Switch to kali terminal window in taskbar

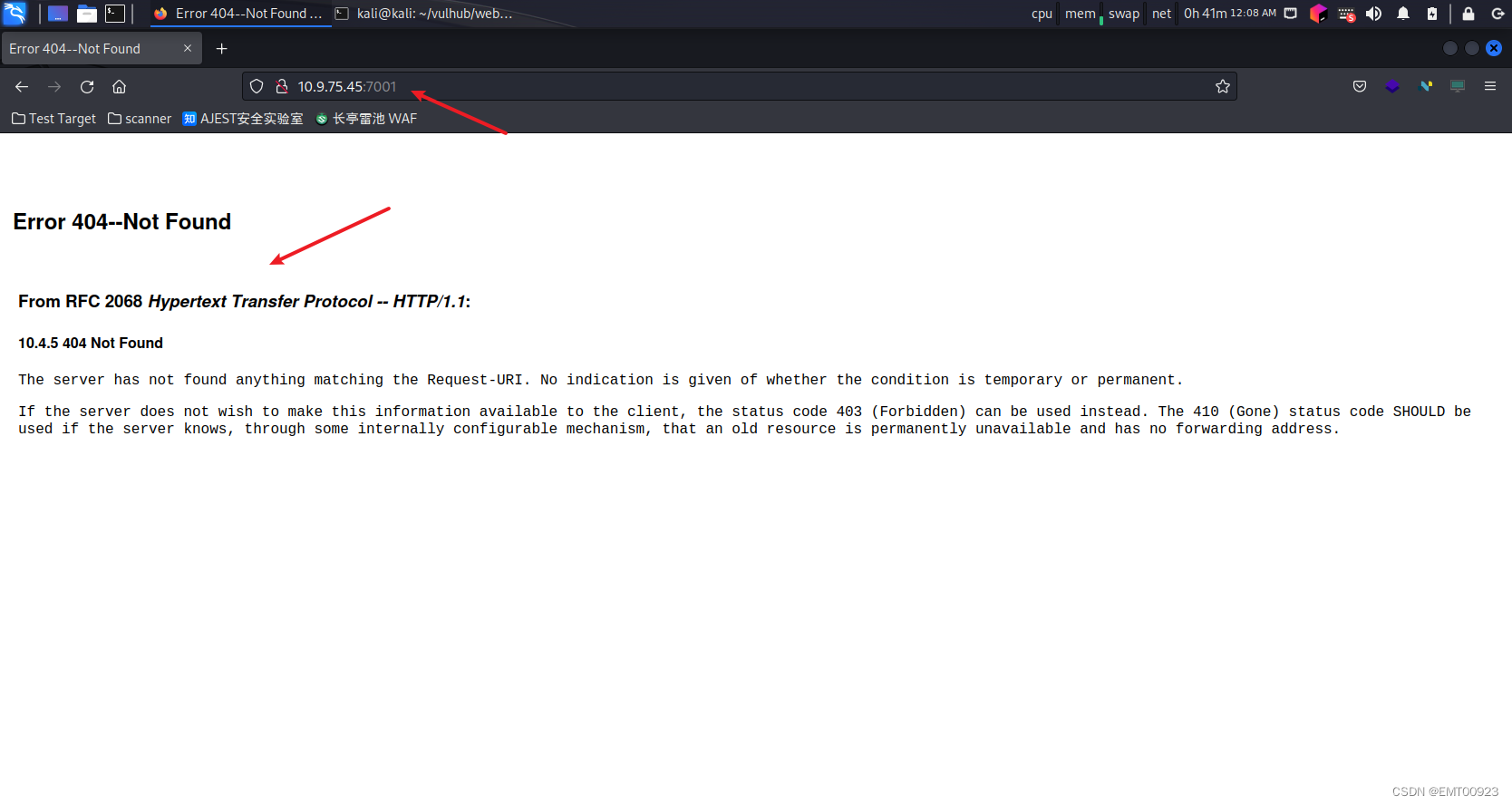click(x=424, y=14)
